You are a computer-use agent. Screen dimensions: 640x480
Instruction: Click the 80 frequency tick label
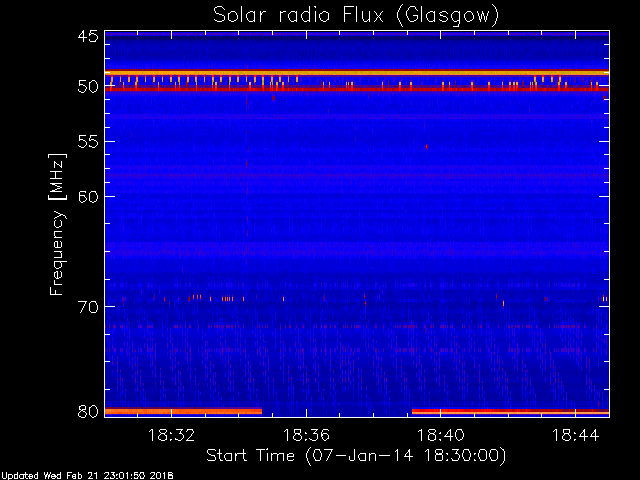[88, 411]
